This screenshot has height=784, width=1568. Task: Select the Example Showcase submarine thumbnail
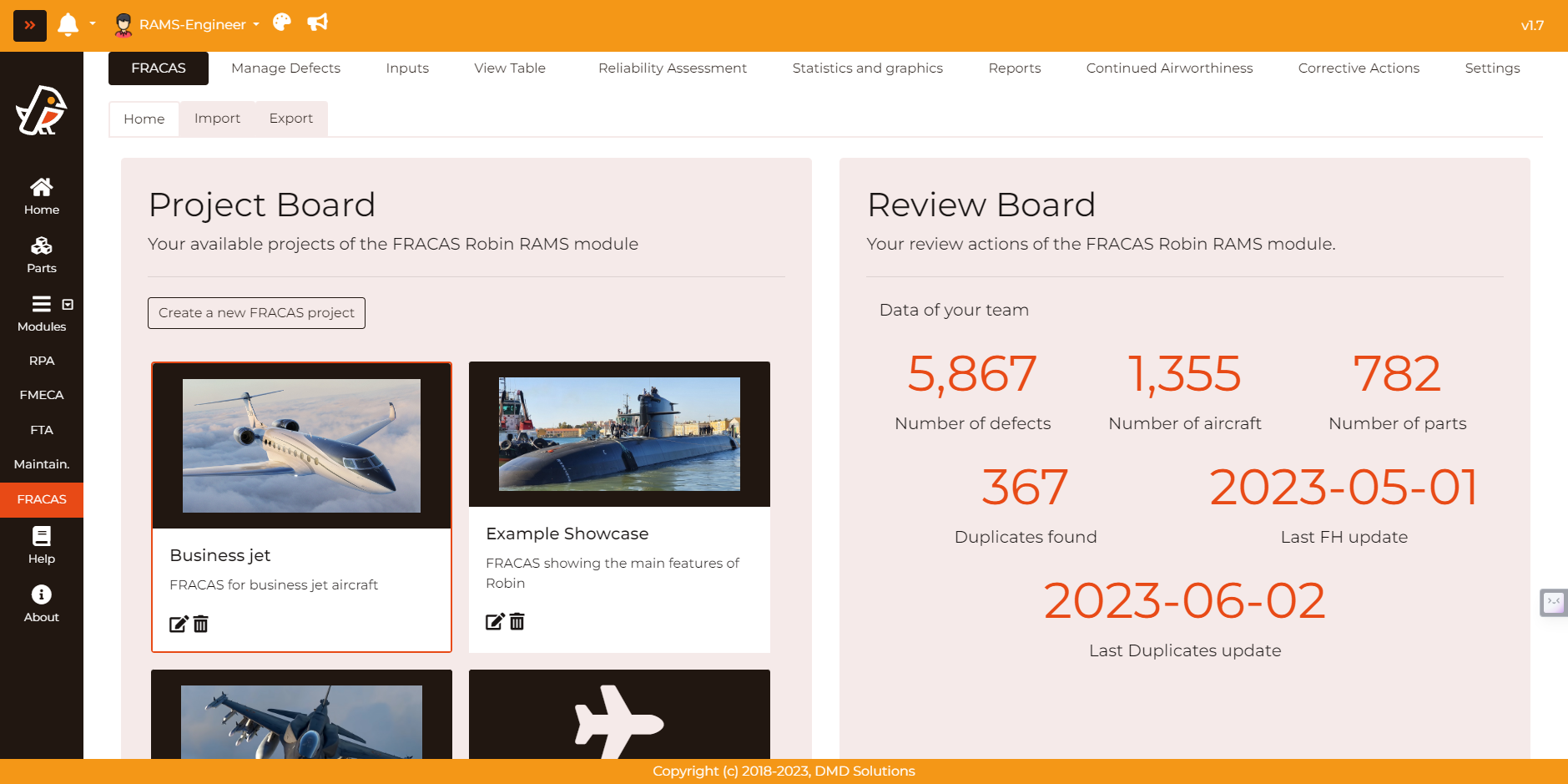(x=619, y=434)
